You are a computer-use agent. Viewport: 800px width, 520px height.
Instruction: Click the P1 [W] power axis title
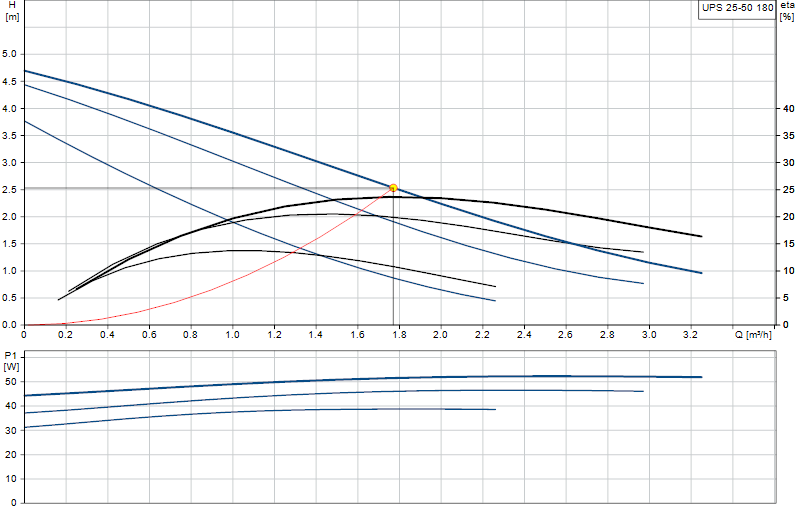[x=11, y=361]
